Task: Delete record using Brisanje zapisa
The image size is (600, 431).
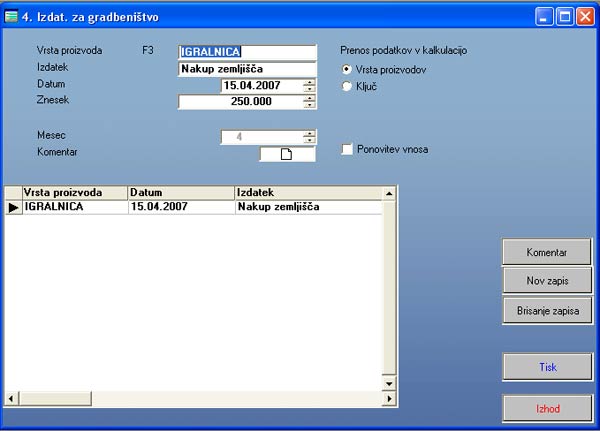Action: click(546, 310)
